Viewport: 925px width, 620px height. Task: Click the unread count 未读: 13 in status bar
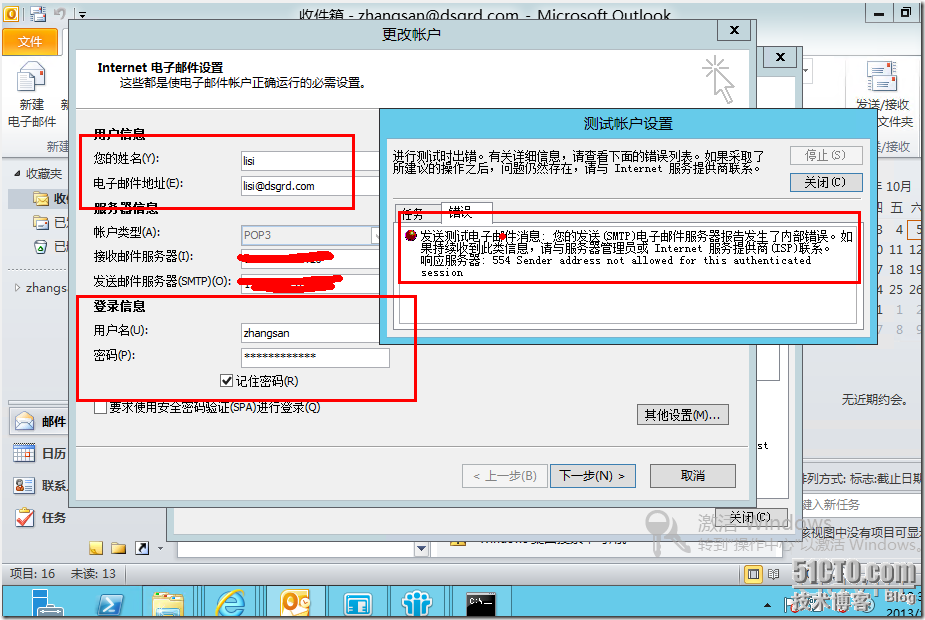pyautogui.click(x=93, y=573)
